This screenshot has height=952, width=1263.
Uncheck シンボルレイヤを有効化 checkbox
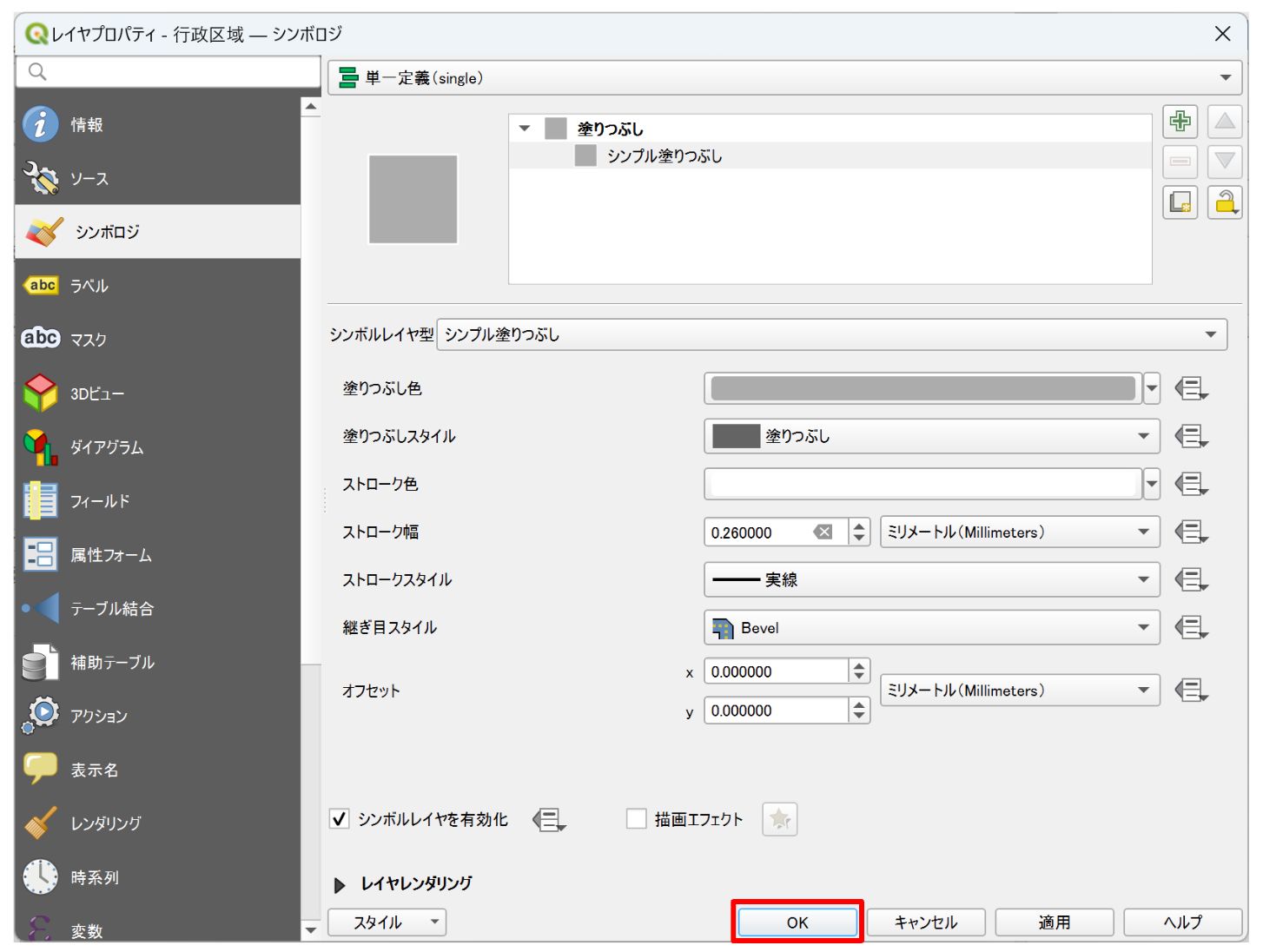pyautogui.click(x=340, y=819)
